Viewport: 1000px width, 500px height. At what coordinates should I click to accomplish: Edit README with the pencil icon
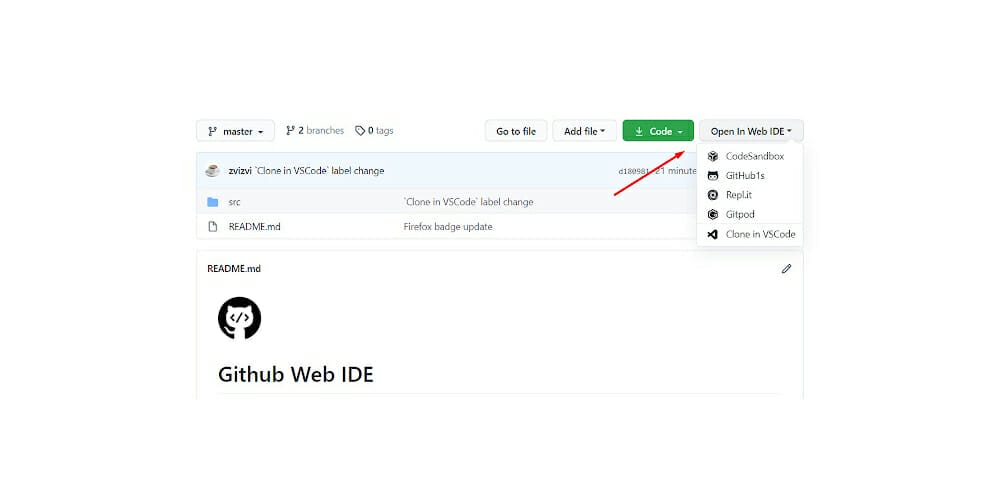click(x=786, y=268)
